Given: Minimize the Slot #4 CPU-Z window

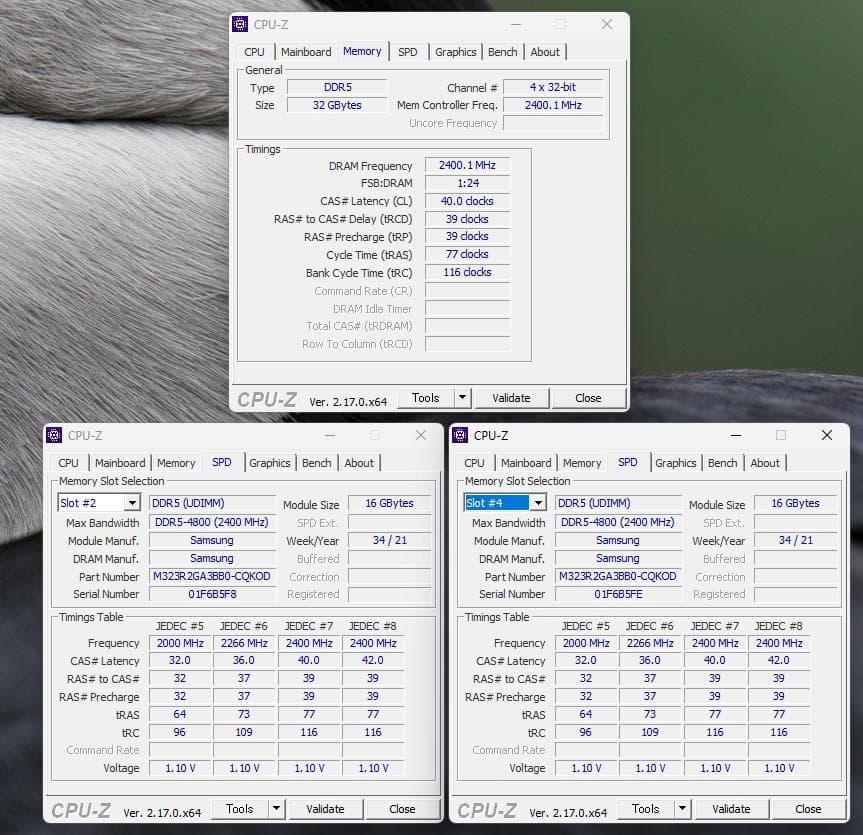Looking at the screenshot, I should (736, 435).
